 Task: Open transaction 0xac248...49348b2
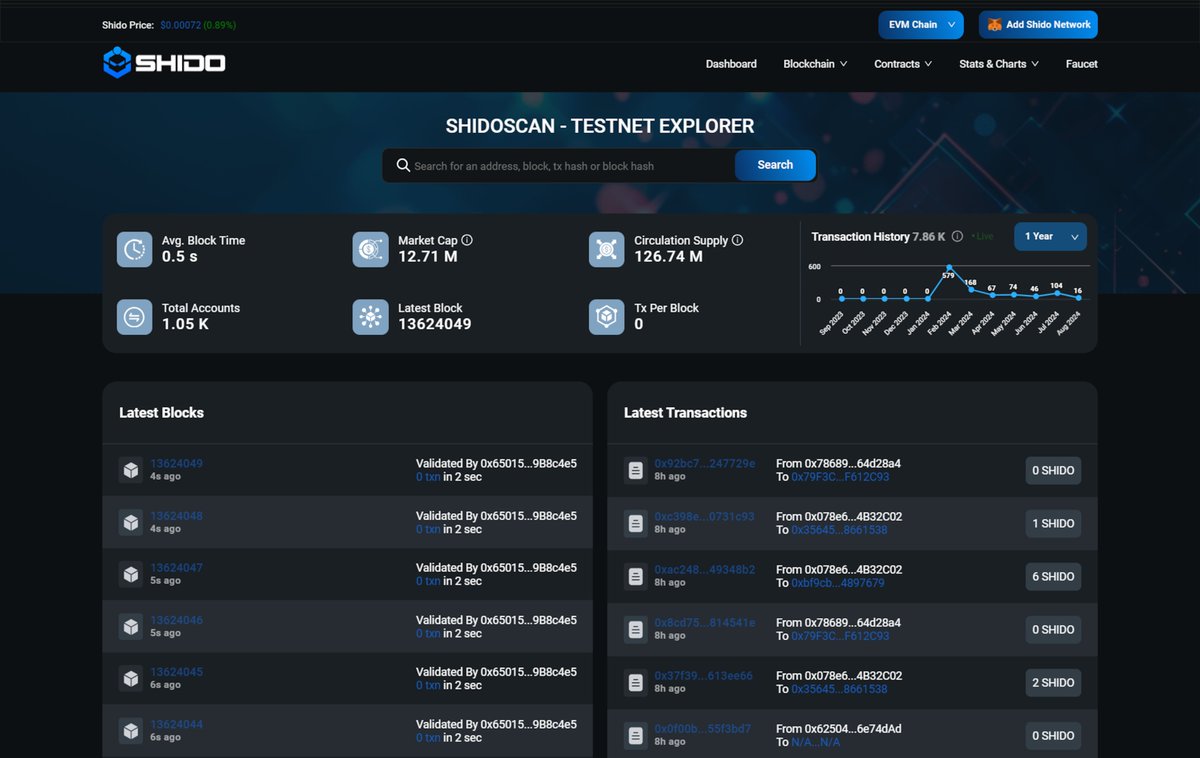point(705,570)
